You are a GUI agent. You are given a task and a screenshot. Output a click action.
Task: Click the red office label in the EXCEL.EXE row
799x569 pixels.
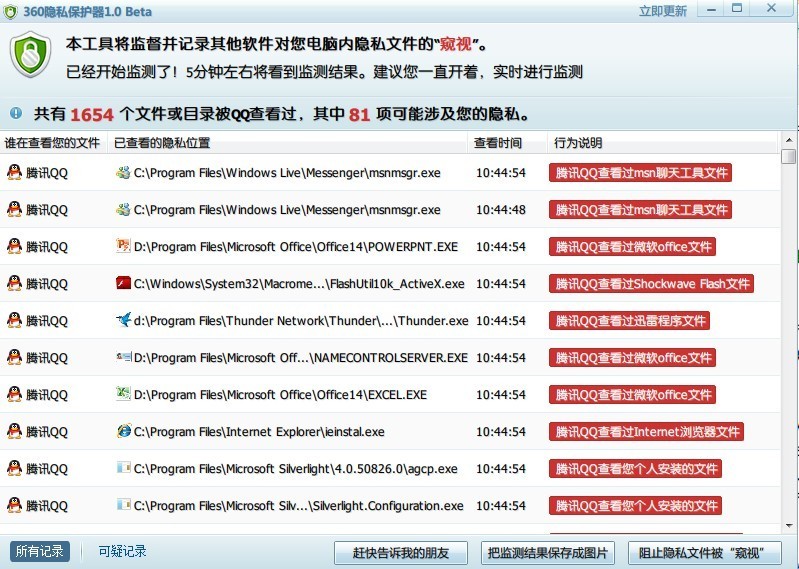[x=632, y=394]
